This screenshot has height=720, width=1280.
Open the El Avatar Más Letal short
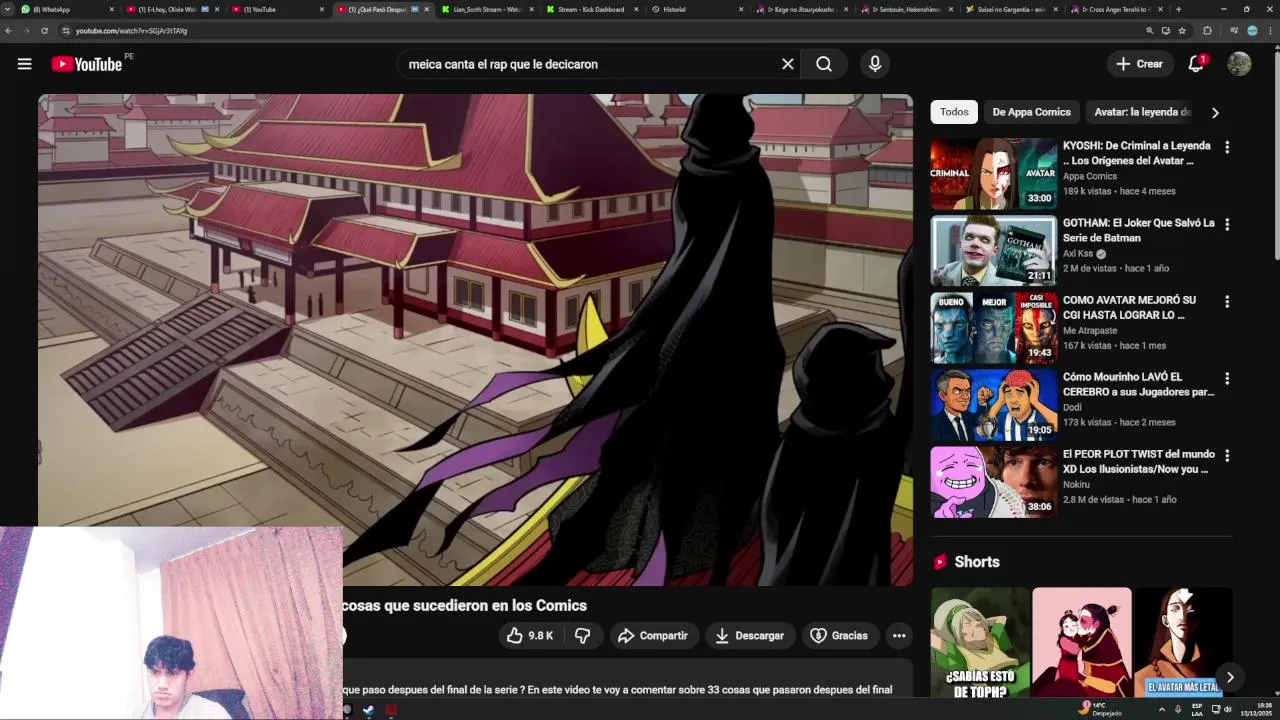tap(1183, 642)
